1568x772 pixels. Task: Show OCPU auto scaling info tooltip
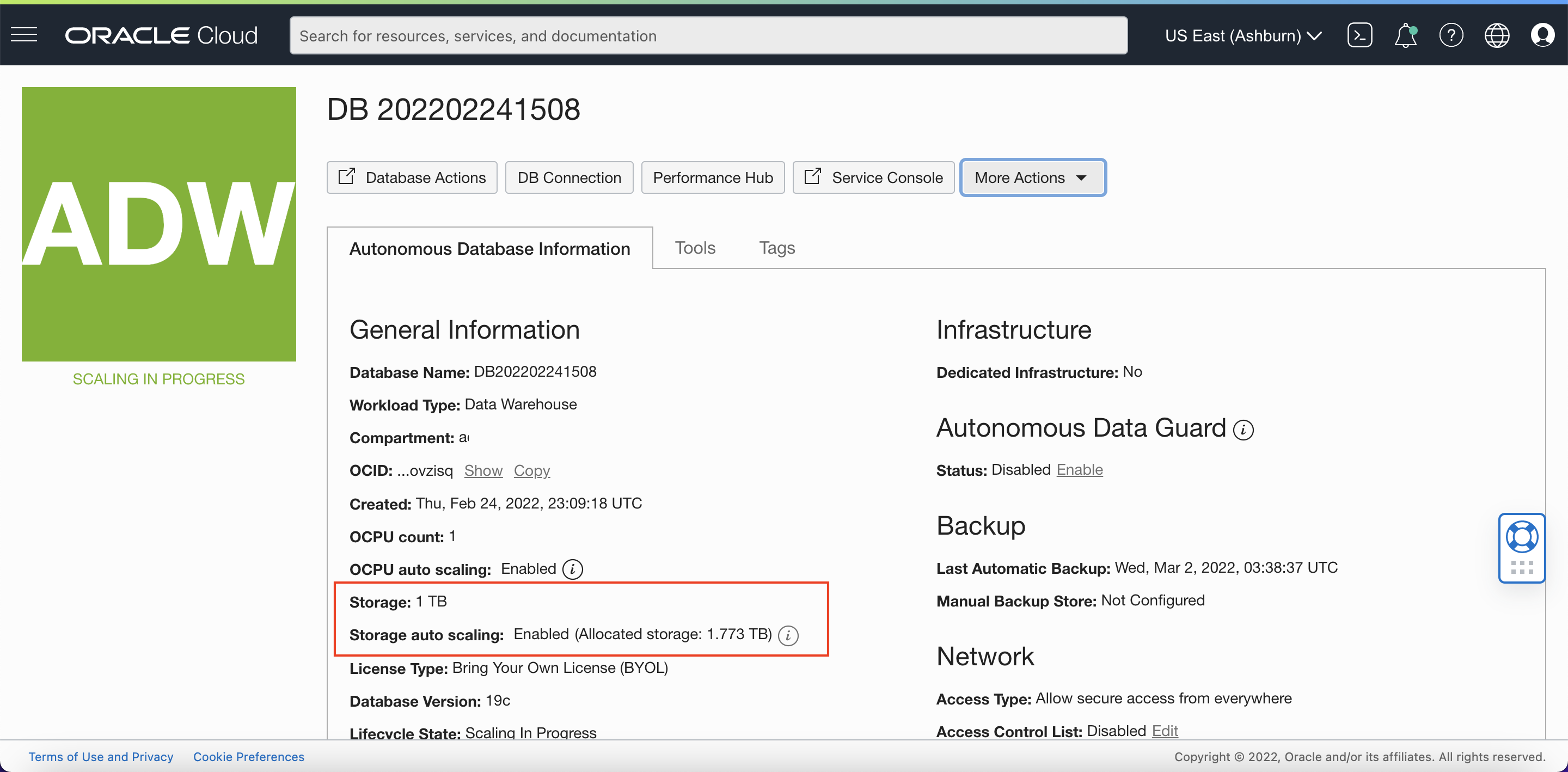[x=572, y=569]
